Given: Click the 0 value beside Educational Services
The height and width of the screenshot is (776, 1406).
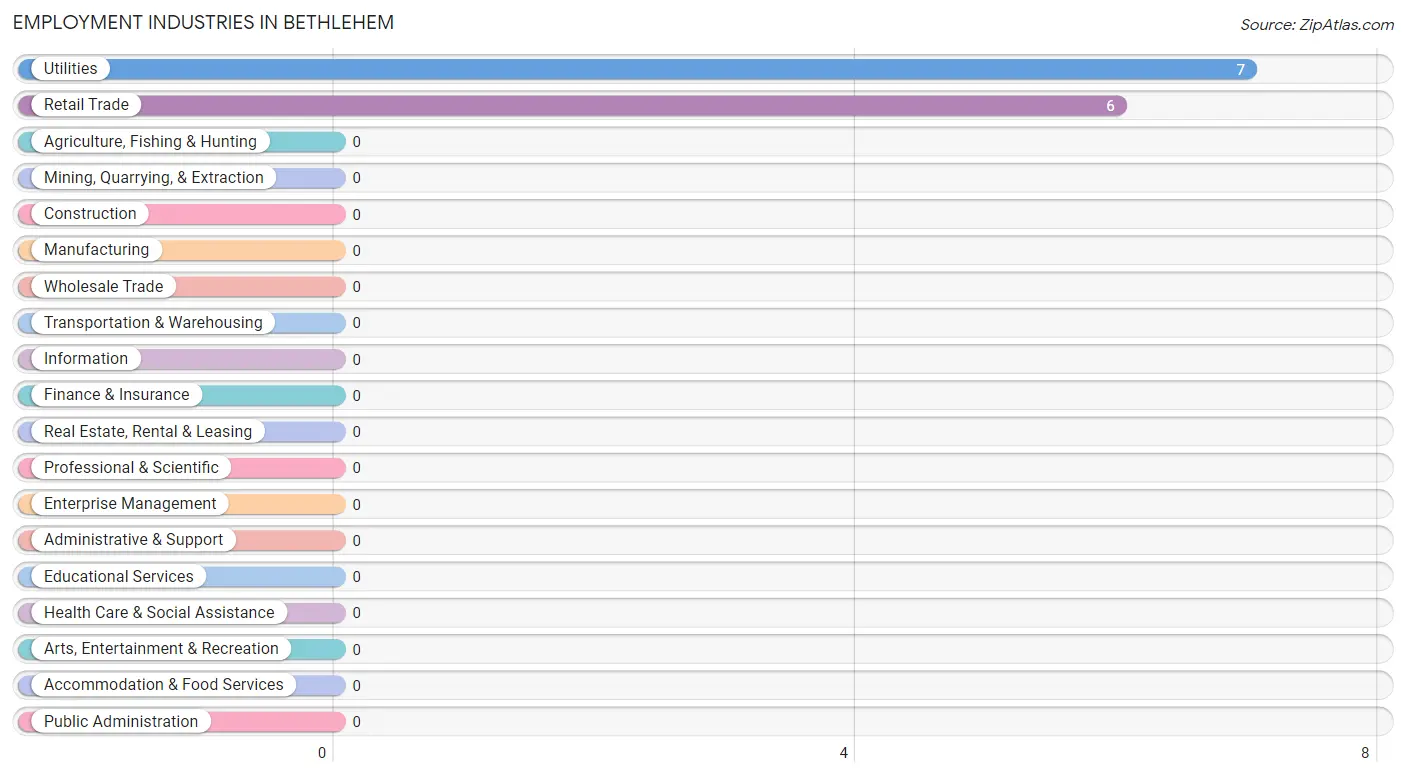Looking at the screenshot, I should (356, 577).
